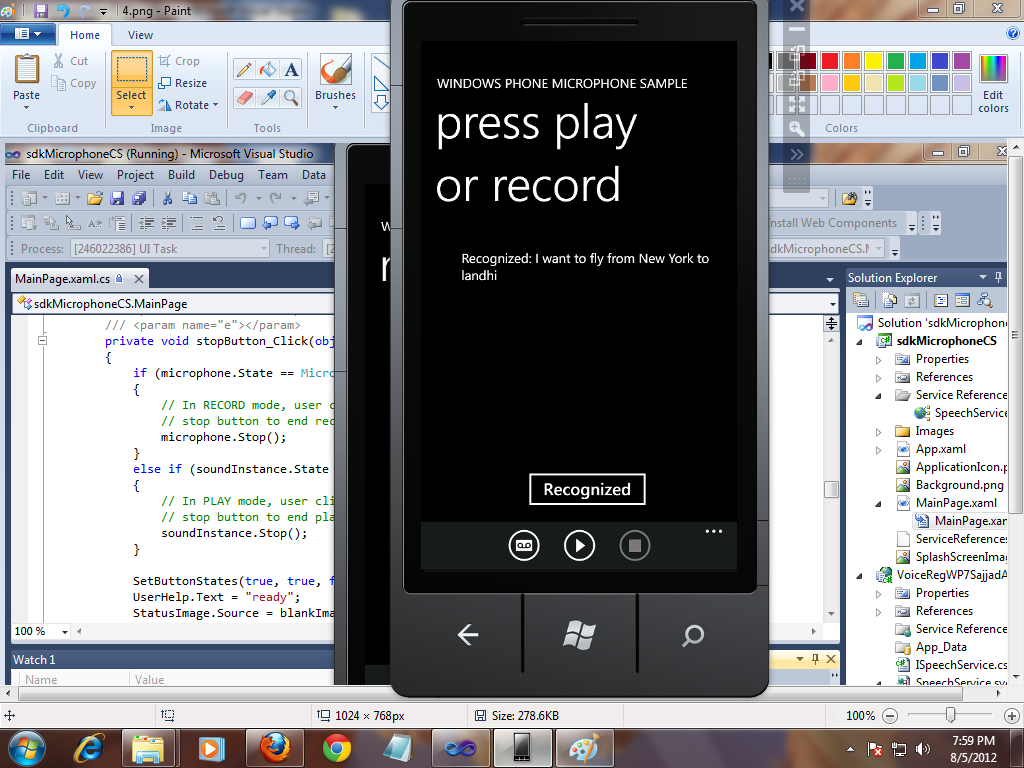1024x768 pixels.
Task: Open Edit colors in Paint
Action: pos(993,84)
